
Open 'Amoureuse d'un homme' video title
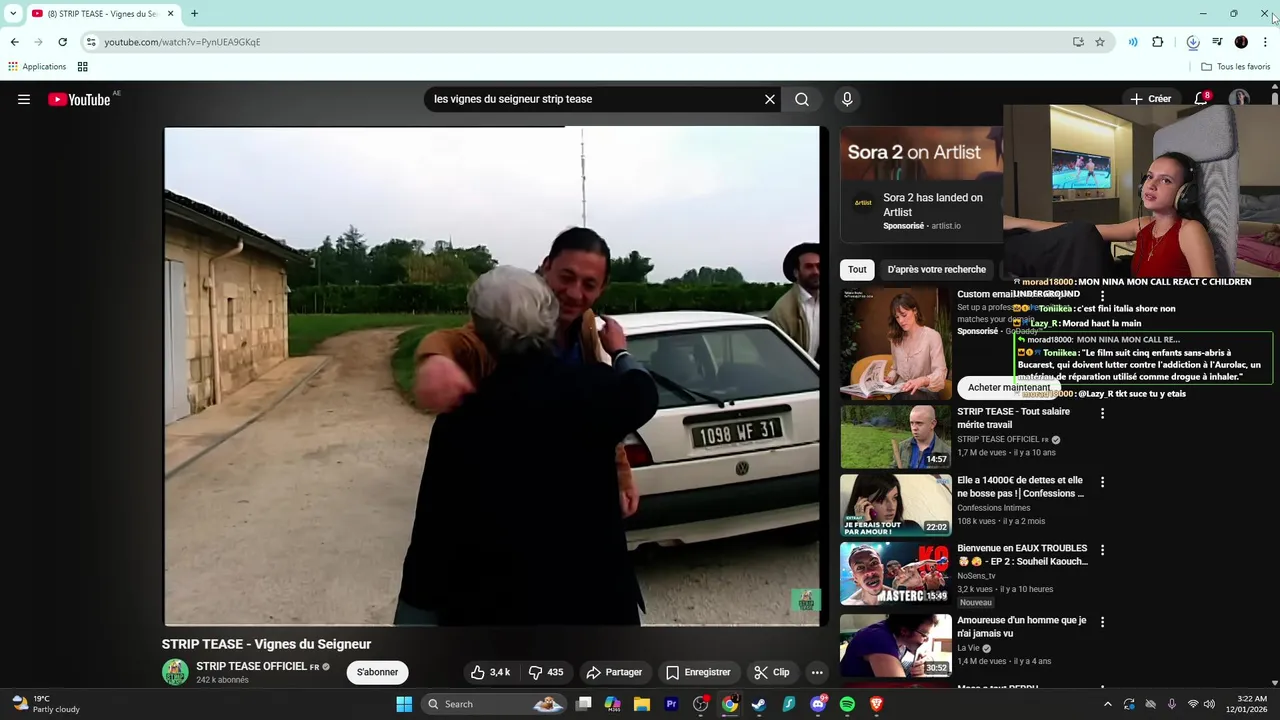click(x=1021, y=626)
